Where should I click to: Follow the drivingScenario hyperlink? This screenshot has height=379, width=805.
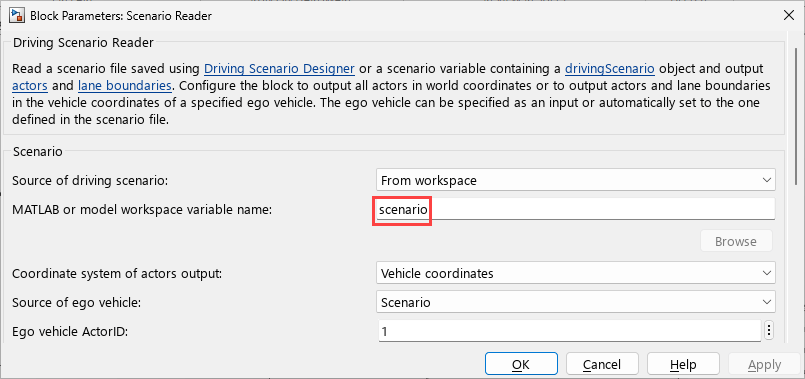[609, 68]
